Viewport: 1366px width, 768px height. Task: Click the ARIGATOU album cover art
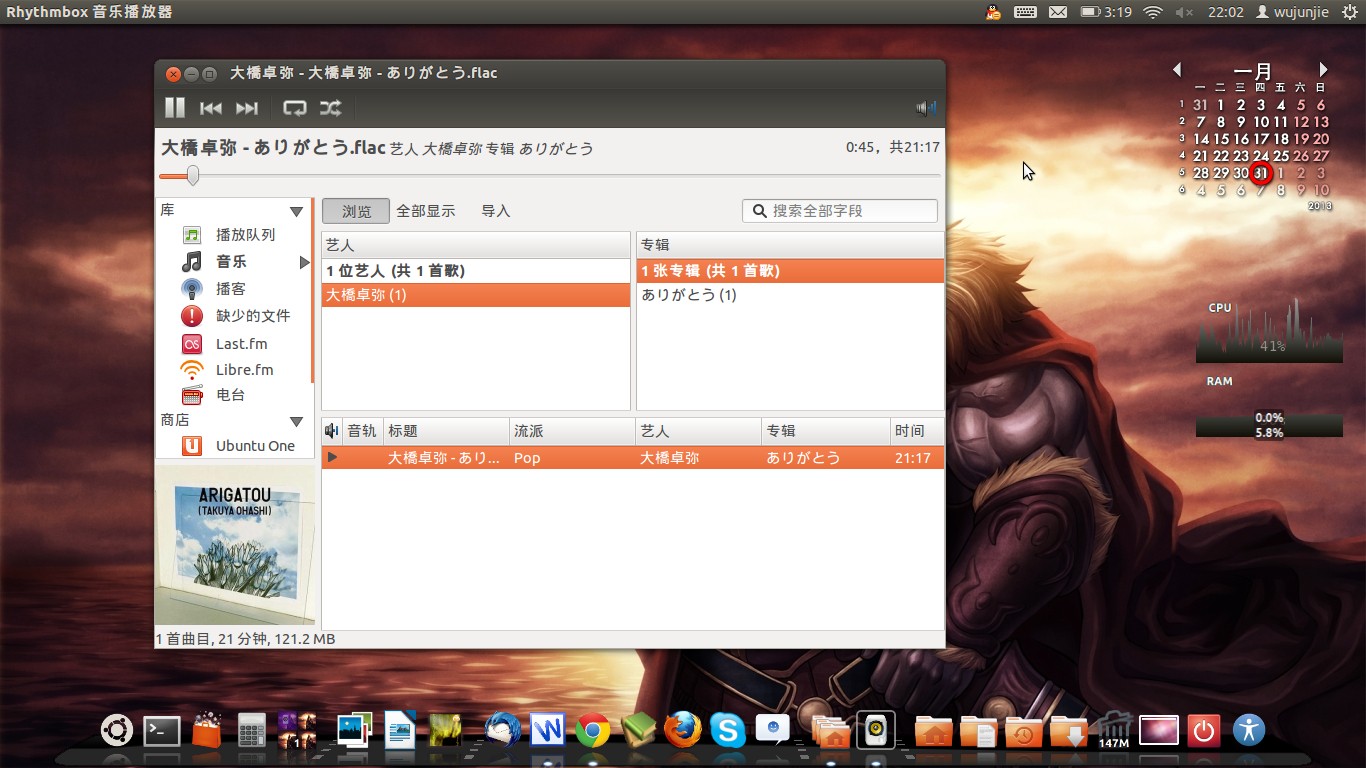pyautogui.click(x=235, y=545)
